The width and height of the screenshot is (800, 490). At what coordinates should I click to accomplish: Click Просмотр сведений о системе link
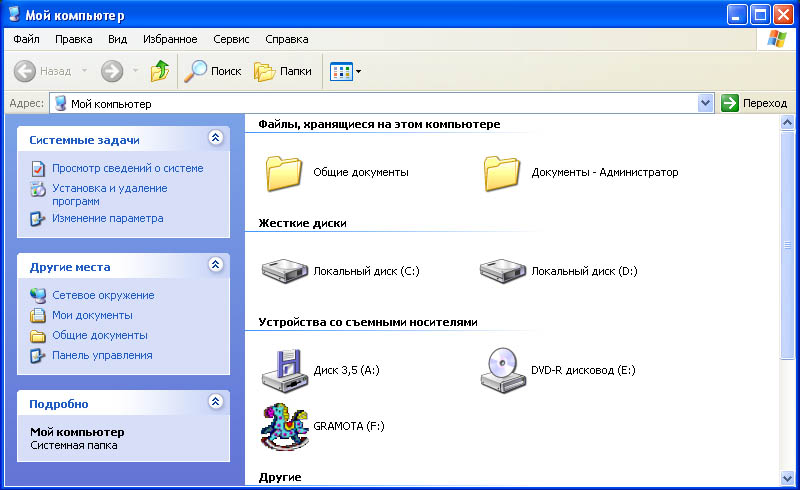(x=128, y=168)
